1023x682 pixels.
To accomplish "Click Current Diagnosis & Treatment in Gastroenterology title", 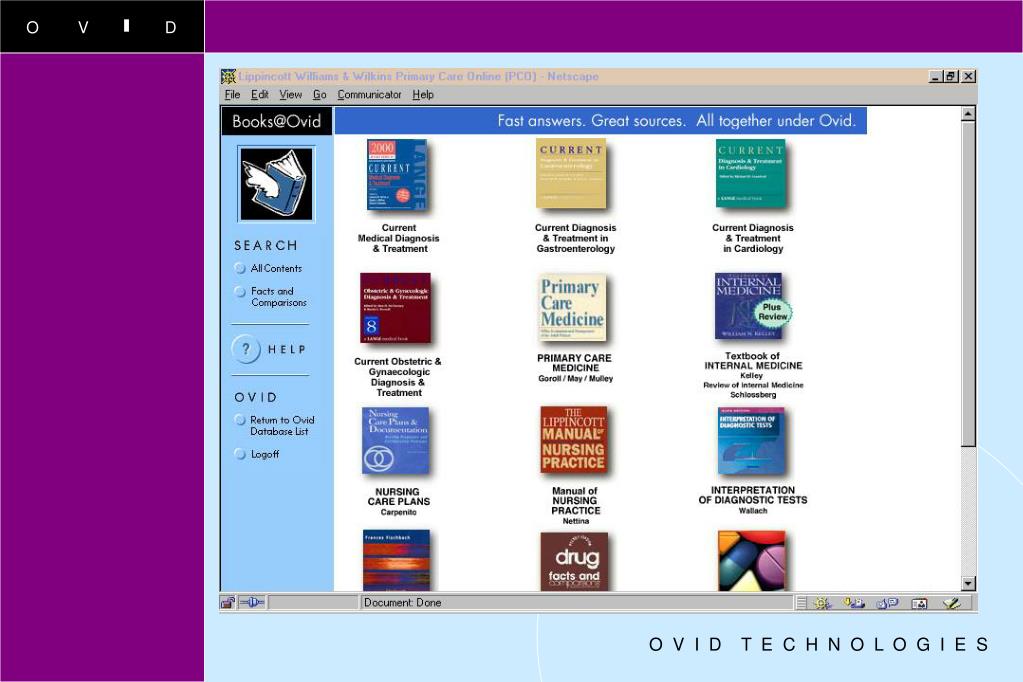I will pyautogui.click(x=575, y=238).
